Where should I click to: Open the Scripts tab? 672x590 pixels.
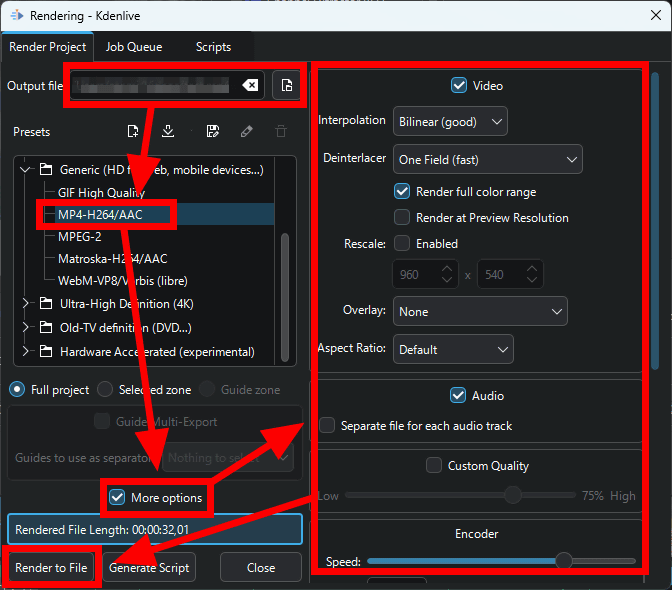pyautogui.click(x=213, y=47)
